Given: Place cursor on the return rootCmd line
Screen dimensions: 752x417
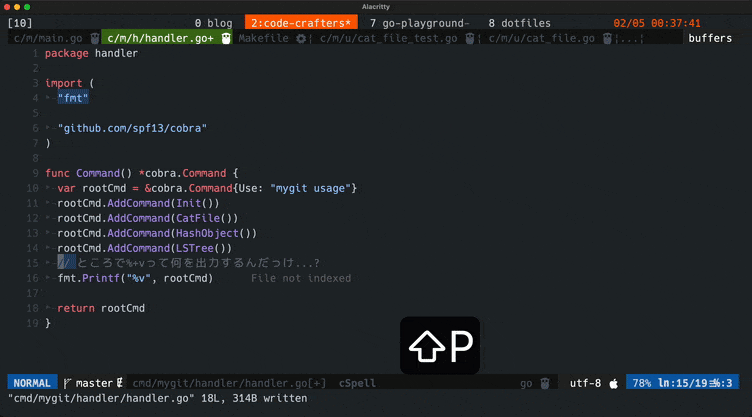Looking at the screenshot, I should (x=100, y=308).
